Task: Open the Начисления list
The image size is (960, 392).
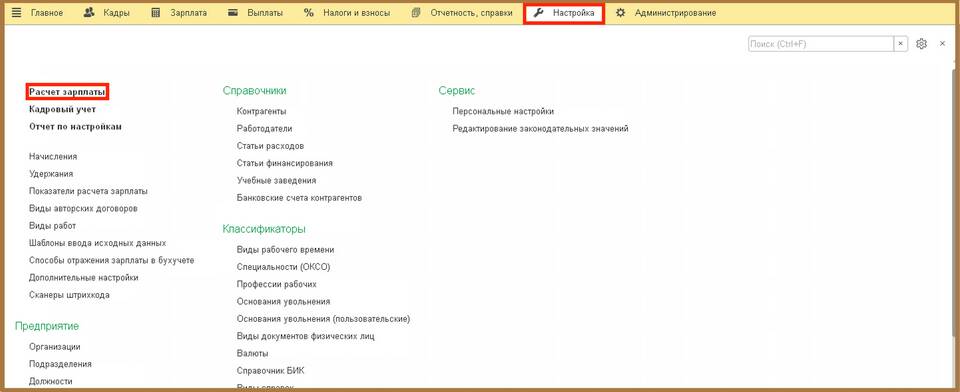Action: (53, 157)
